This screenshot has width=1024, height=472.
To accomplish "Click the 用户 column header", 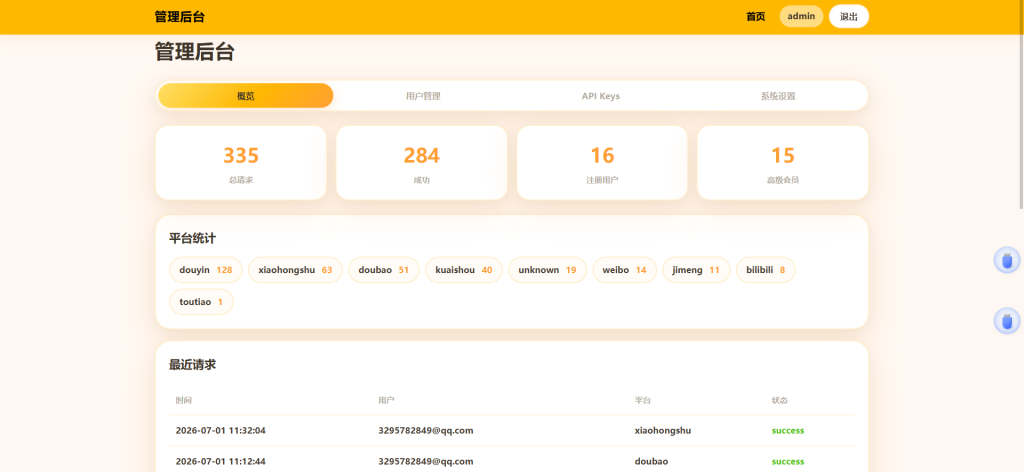I will click(x=386, y=400).
